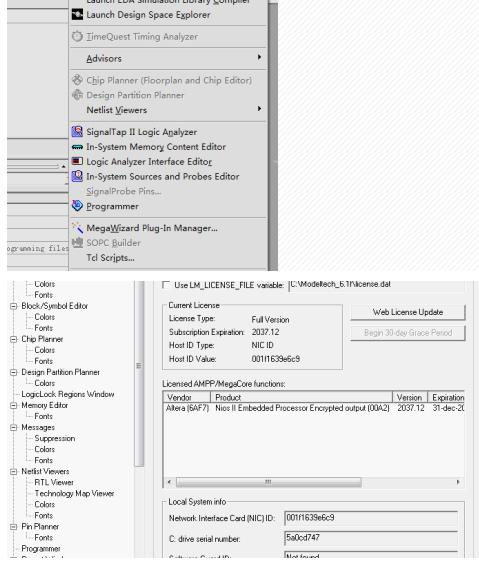
Task: Select Tcl Scripts menu entry
Action: pyautogui.click(x=168, y=258)
